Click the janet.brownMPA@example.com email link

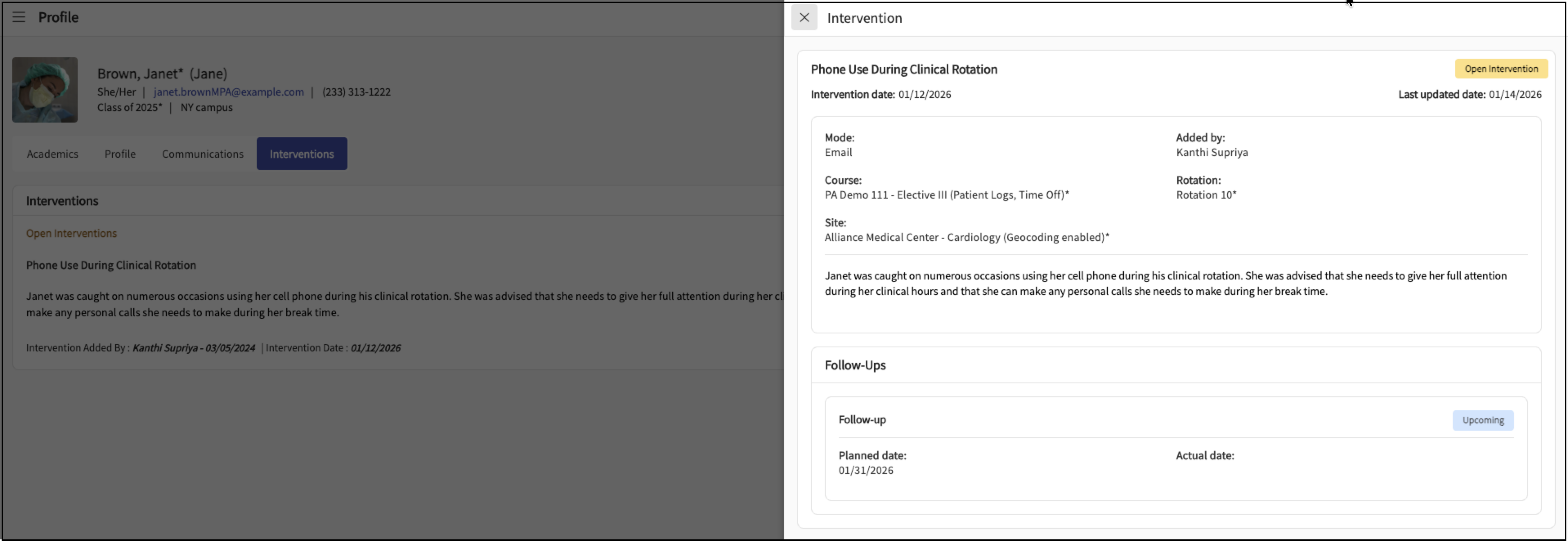point(228,92)
